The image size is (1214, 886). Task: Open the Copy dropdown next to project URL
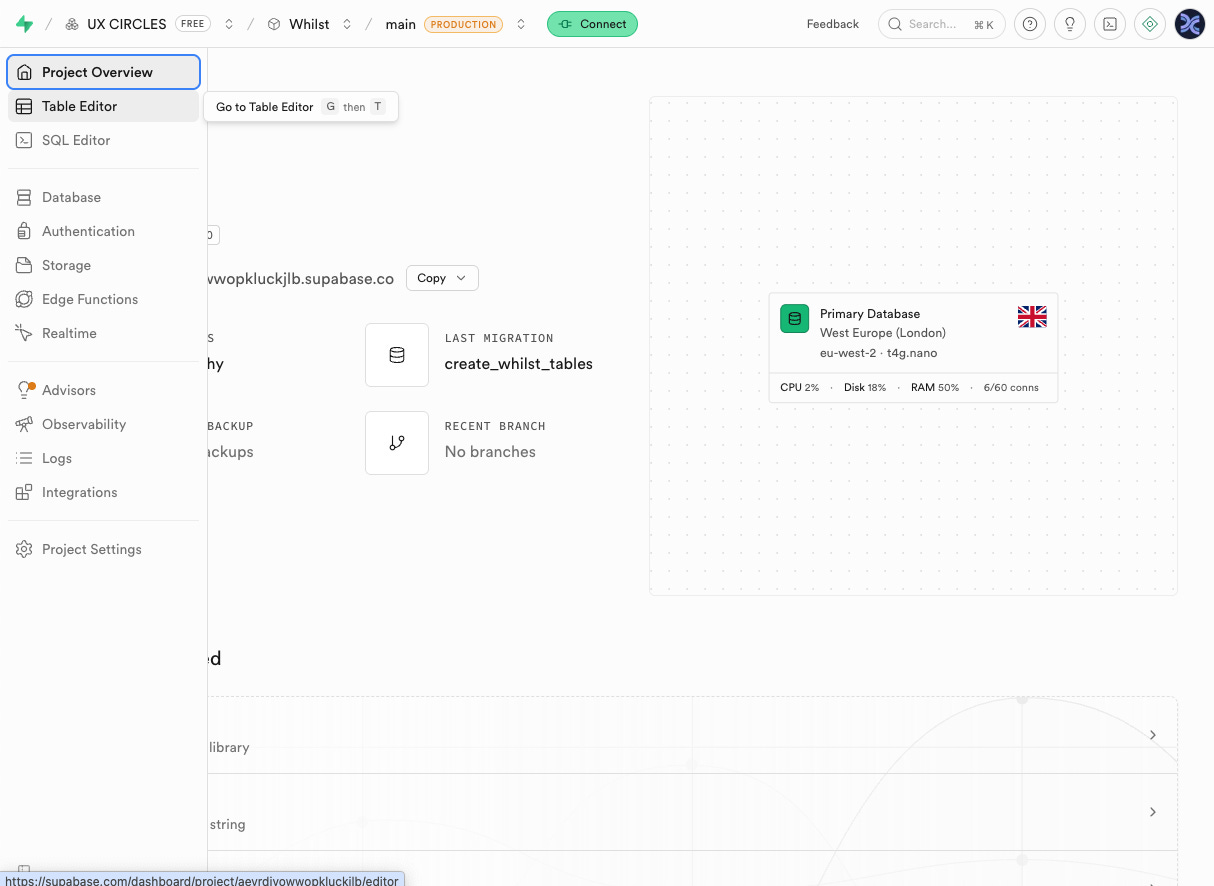442,278
